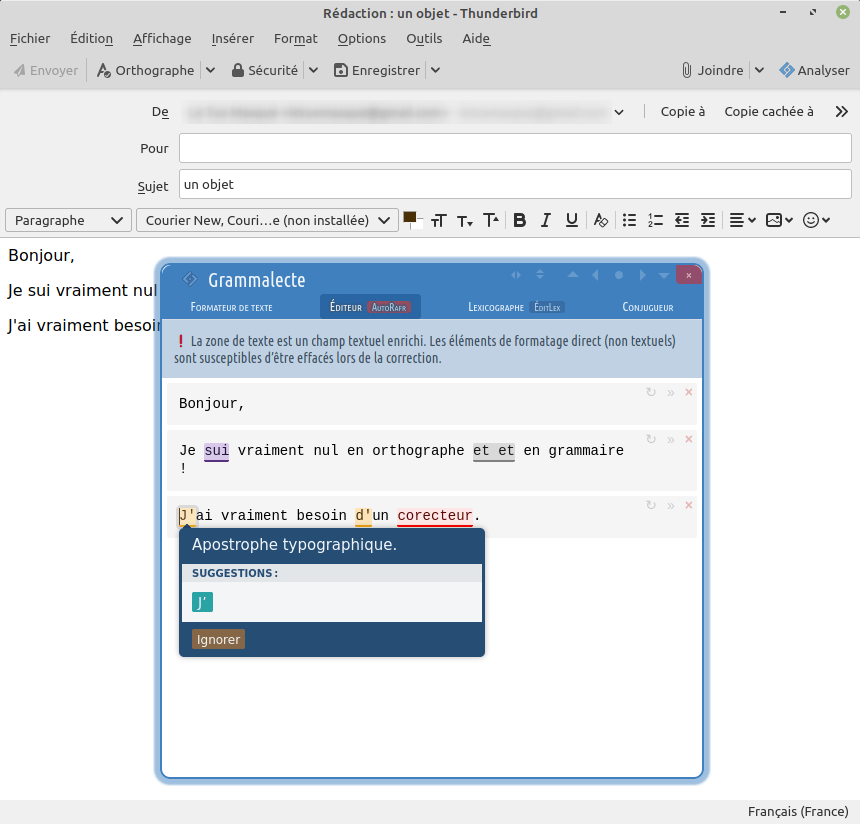Viewport: 860px width, 824px height.
Task: Add a Copie cachée à field
Action: (x=769, y=111)
